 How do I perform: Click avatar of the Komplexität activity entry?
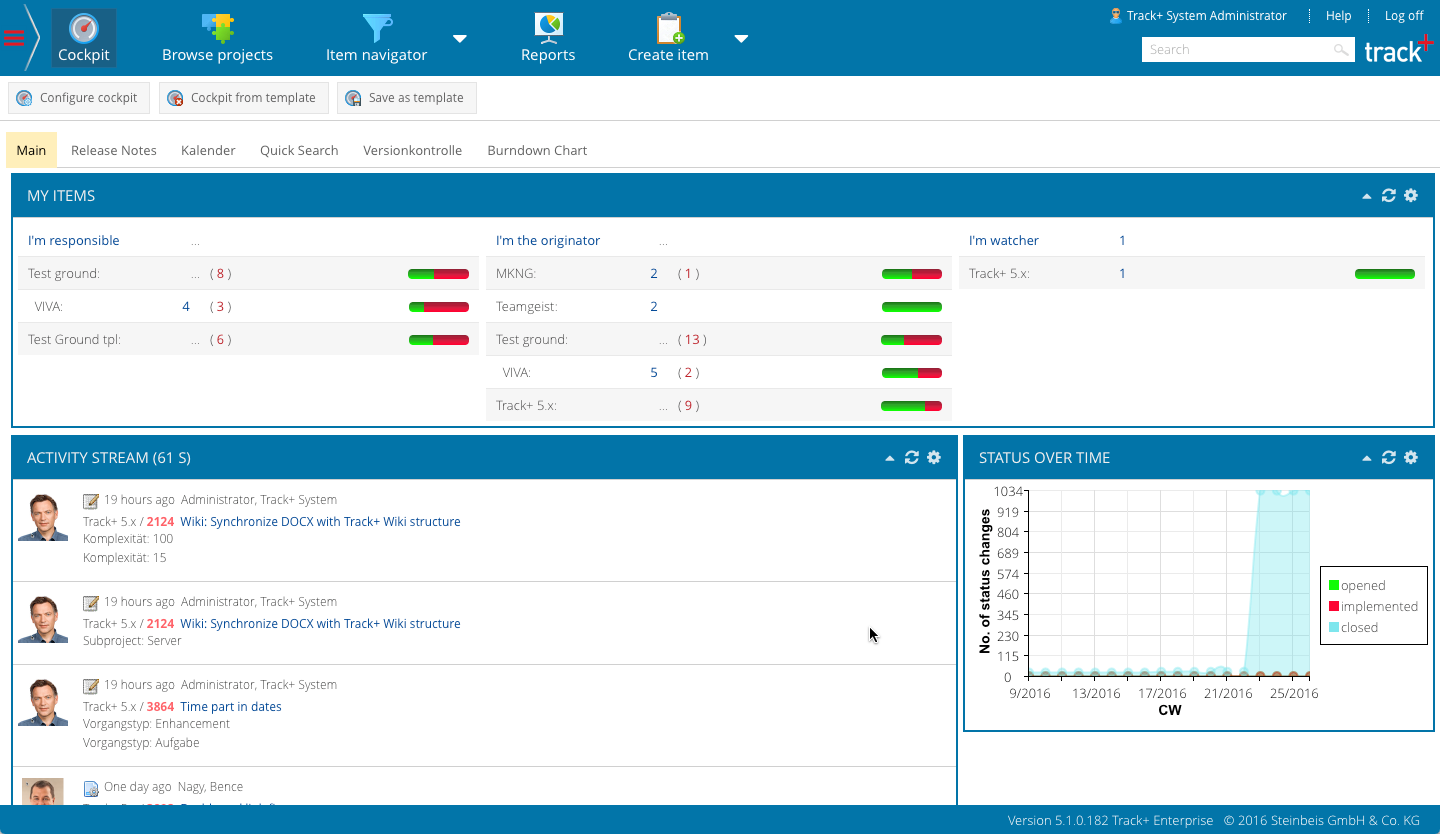pyautogui.click(x=43, y=518)
